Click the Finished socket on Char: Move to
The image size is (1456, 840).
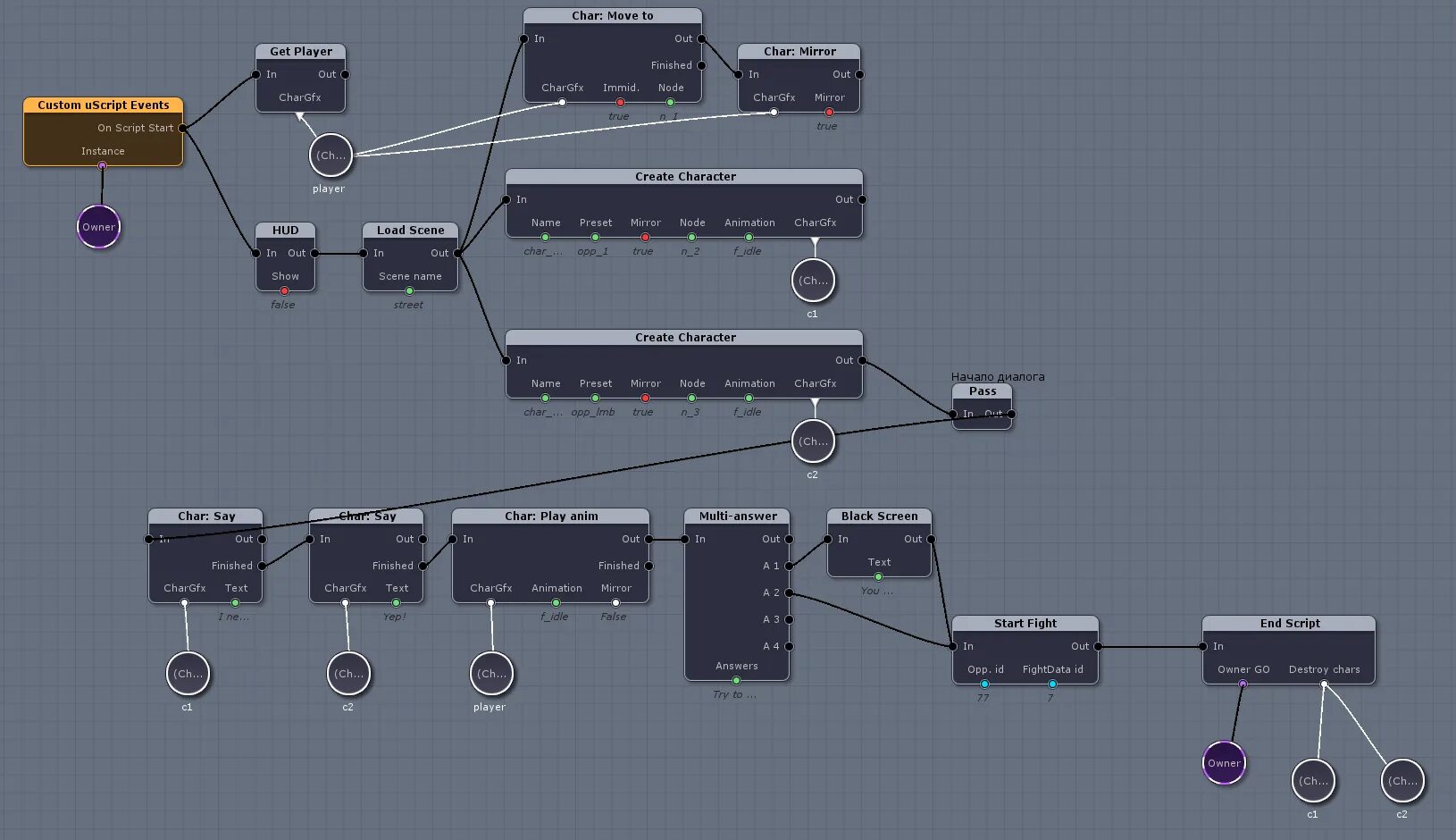click(x=701, y=65)
